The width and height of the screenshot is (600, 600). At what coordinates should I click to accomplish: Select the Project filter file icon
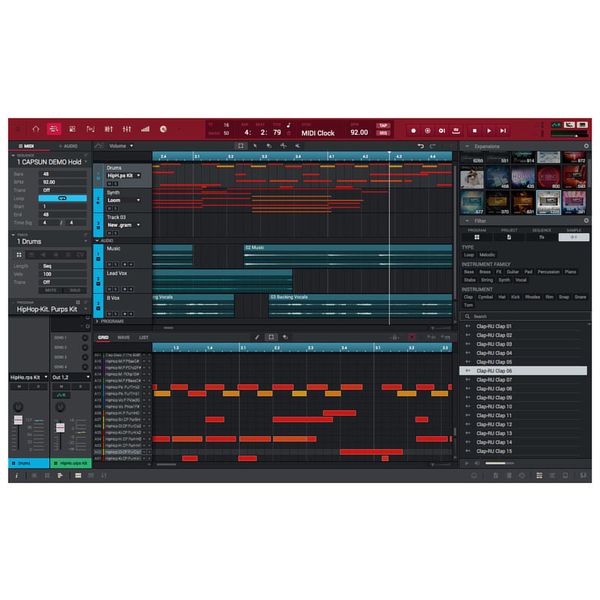point(509,237)
